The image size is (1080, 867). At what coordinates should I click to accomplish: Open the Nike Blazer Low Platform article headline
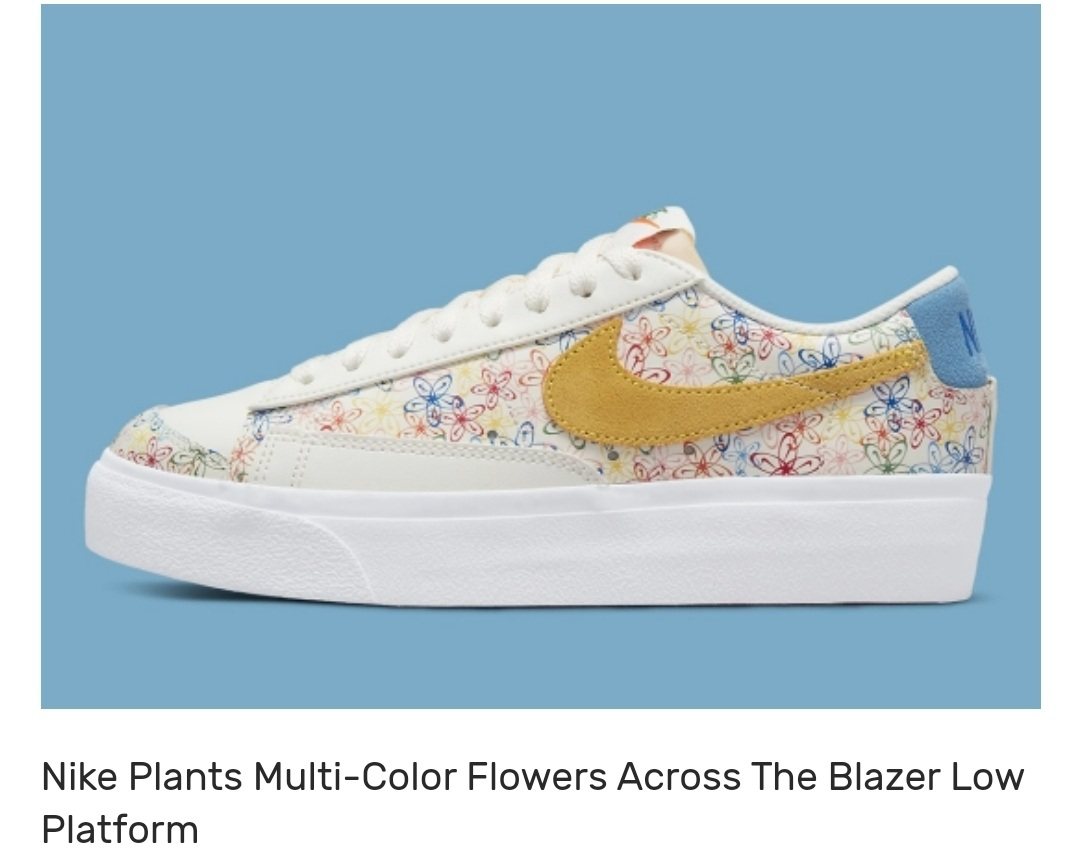pyautogui.click(x=532, y=802)
